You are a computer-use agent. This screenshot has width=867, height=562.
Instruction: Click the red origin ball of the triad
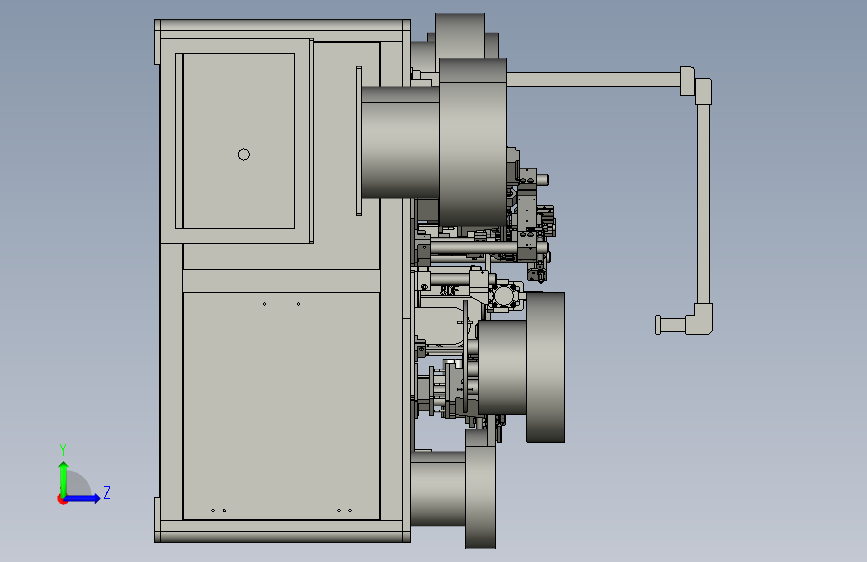pos(62,500)
